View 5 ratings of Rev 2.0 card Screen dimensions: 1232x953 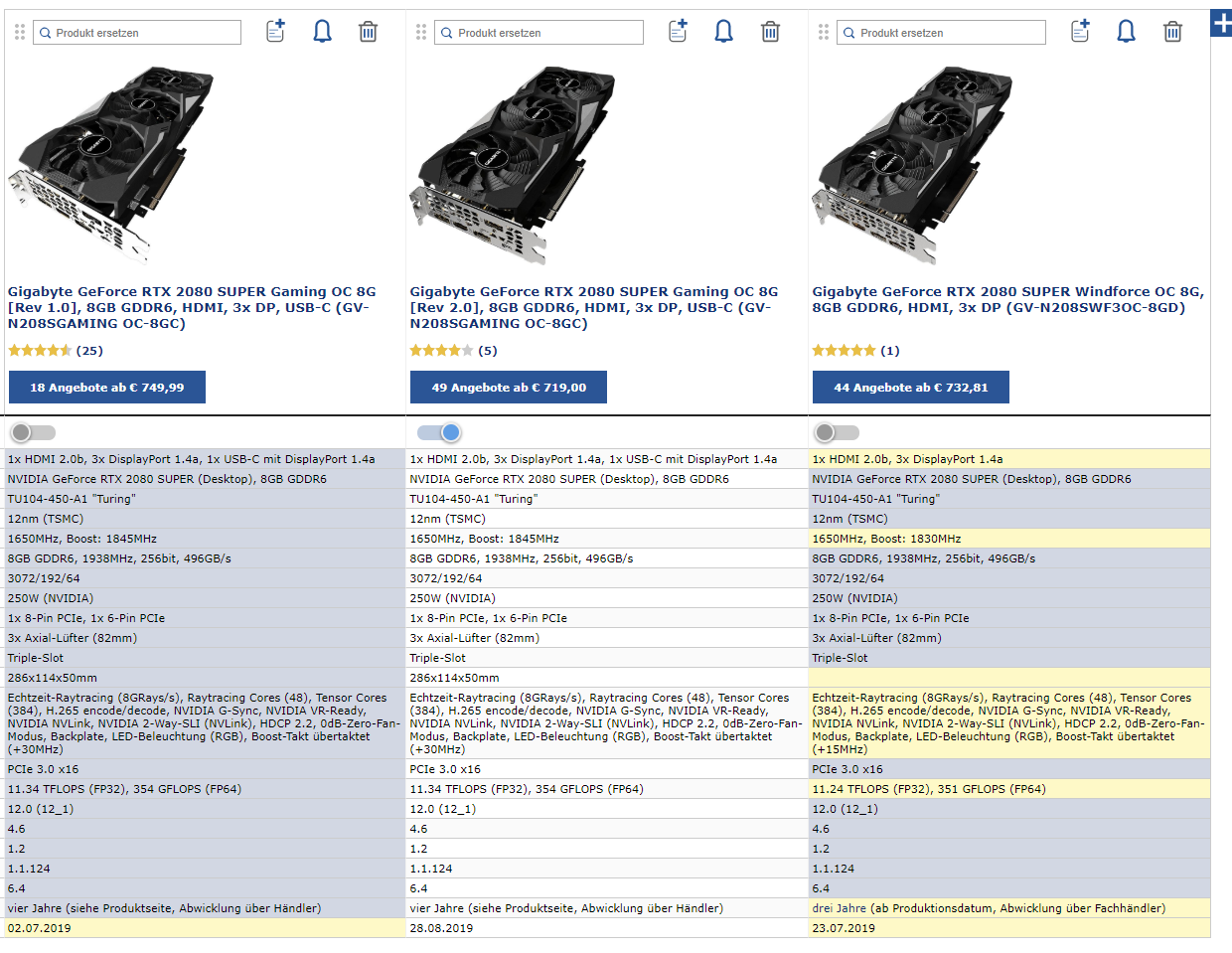tap(454, 350)
